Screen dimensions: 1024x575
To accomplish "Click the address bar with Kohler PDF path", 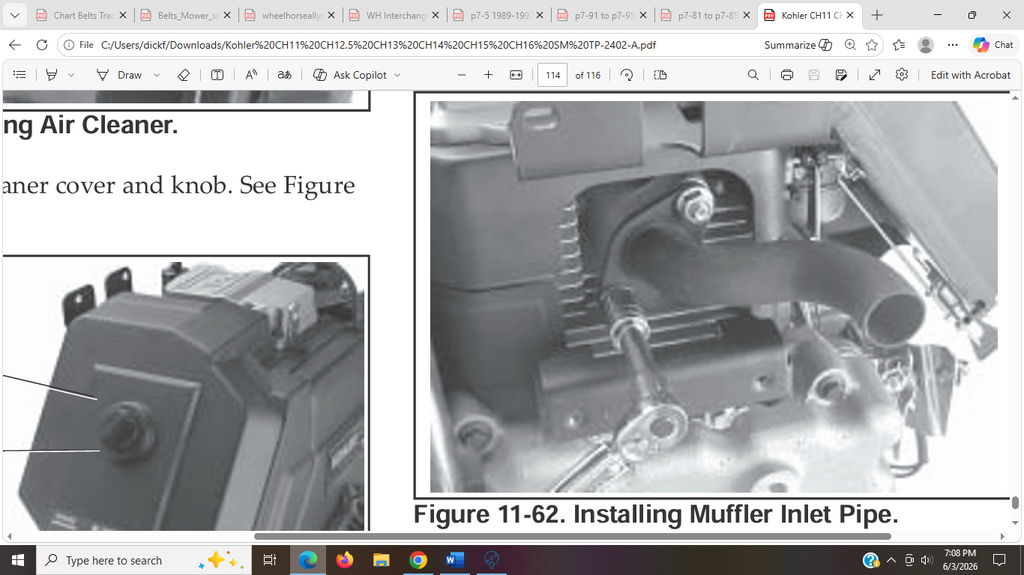I will (x=377, y=45).
